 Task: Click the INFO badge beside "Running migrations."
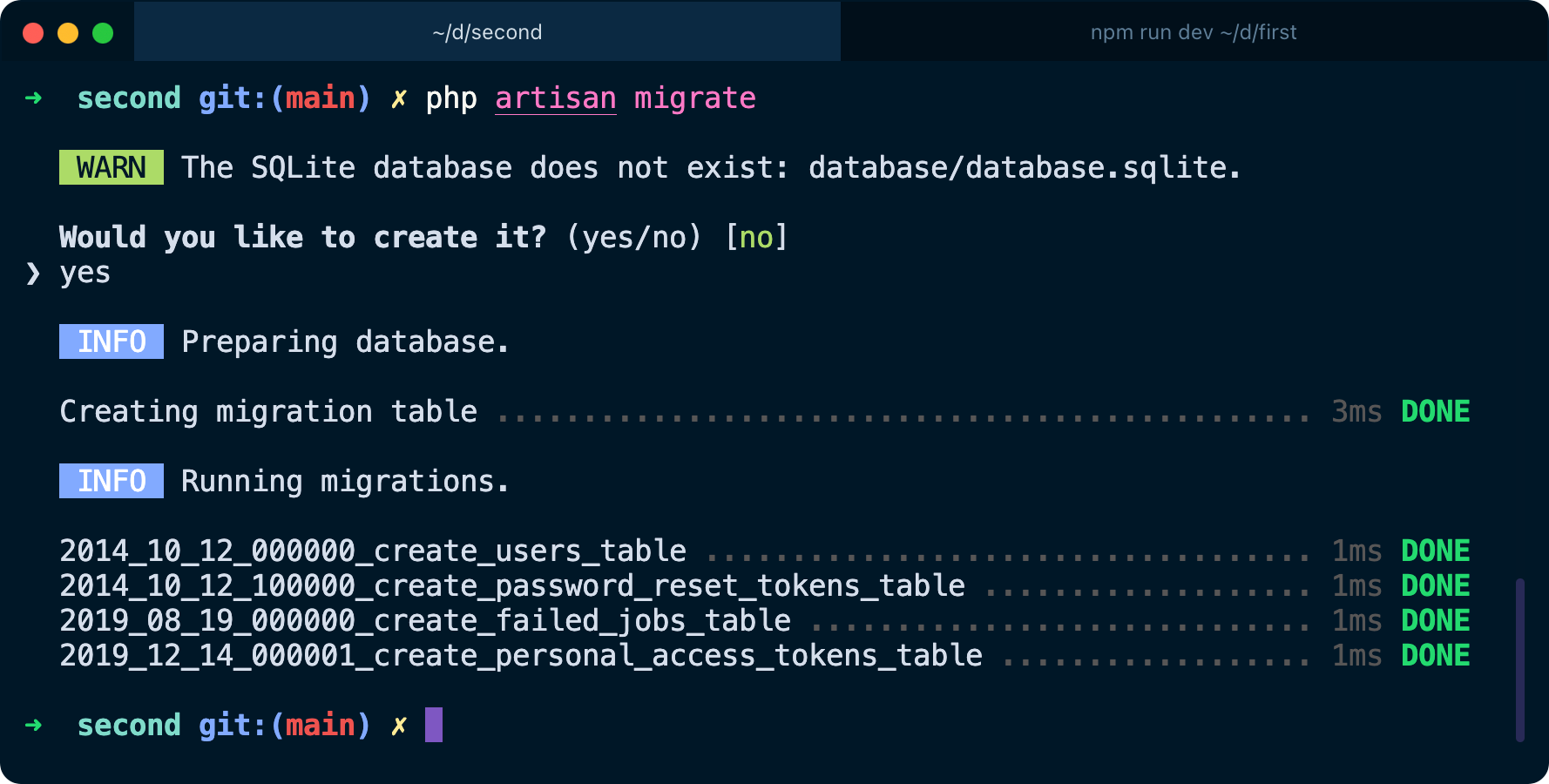coord(111,481)
